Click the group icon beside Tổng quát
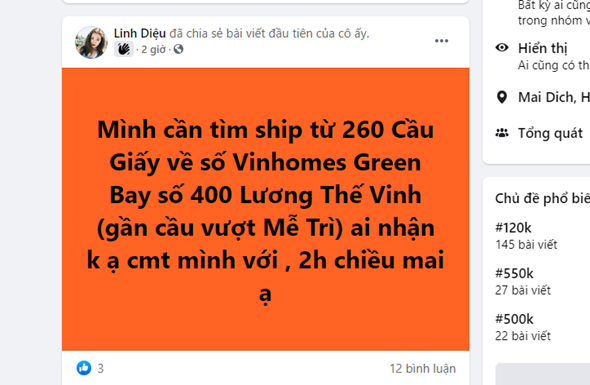The image size is (590, 385). pos(502,133)
